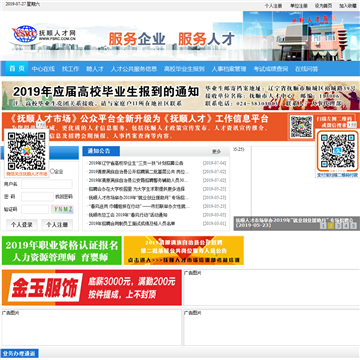Viewport: 360px width, 360px height.
Task: Open the yellow 基层公共岗位服务人员公告 banner
Action: 184,251
